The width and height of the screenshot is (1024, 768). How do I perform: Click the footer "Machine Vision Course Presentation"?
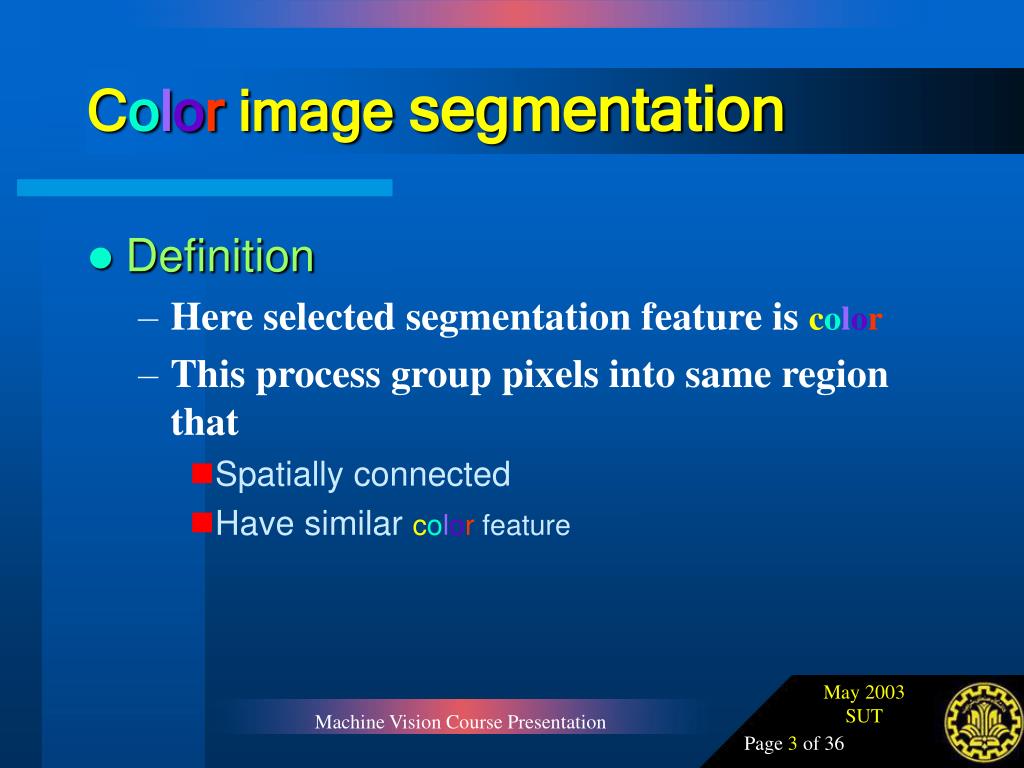[460, 722]
